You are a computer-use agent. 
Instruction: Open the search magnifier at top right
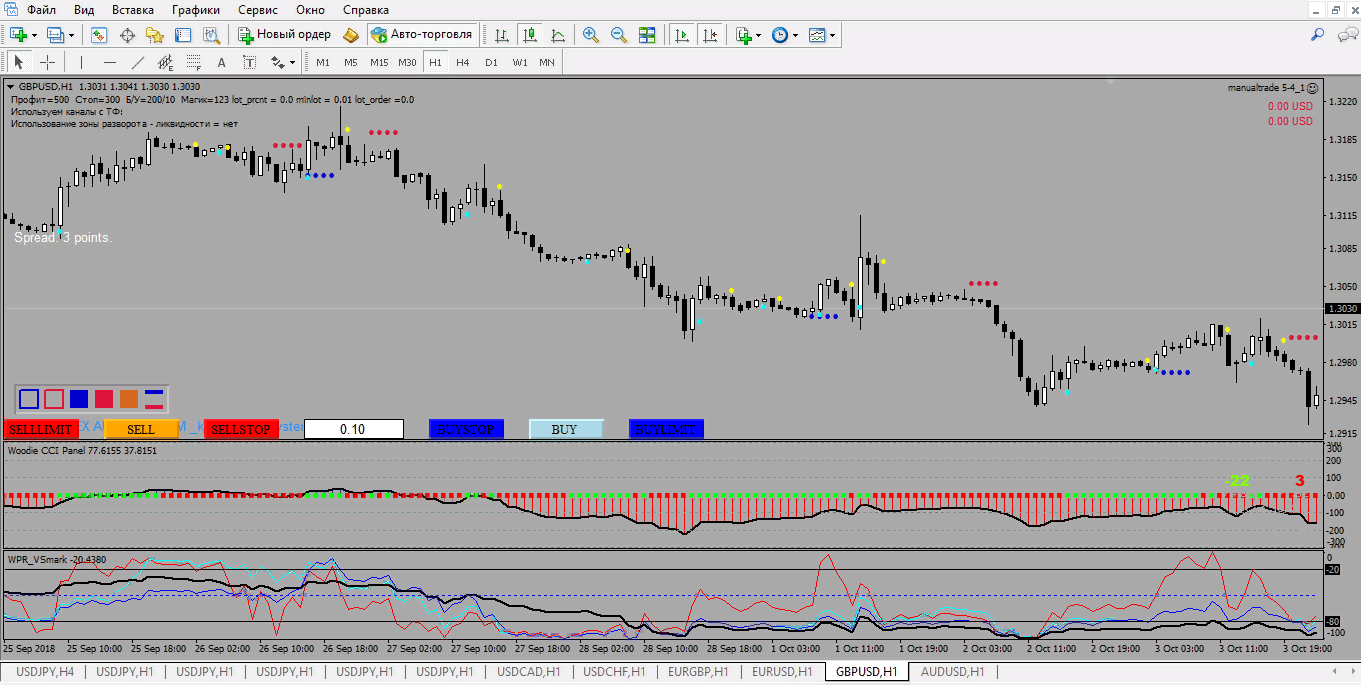click(1317, 35)
